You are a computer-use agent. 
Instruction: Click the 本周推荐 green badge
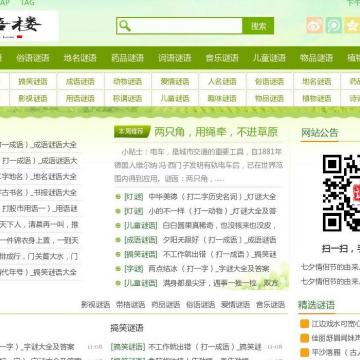131,132
